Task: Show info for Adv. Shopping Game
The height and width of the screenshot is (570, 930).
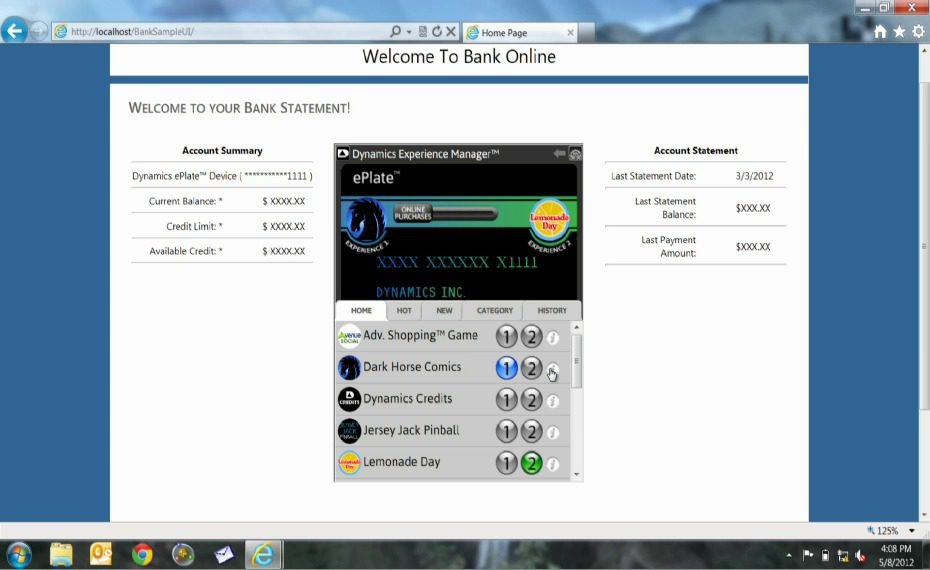Action: tap(552, 337)
